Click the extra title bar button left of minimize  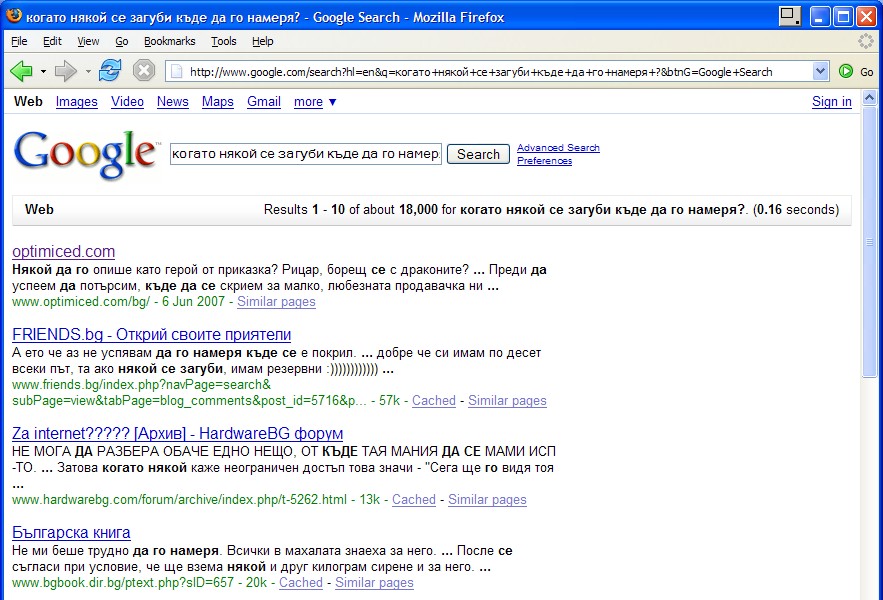click(x=790, y=16)
